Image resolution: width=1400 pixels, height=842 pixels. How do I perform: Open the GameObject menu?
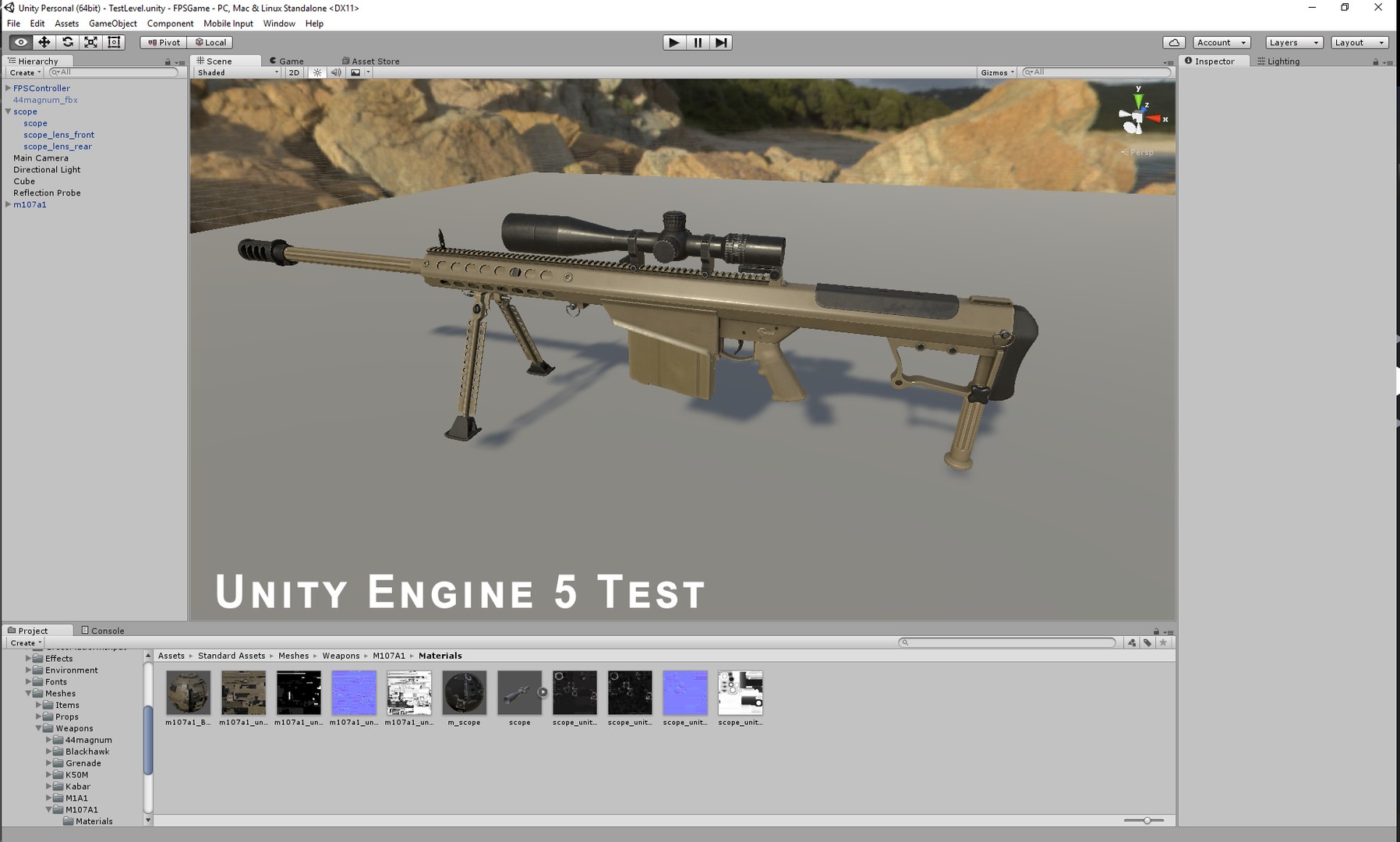click(x=113, y=23)
